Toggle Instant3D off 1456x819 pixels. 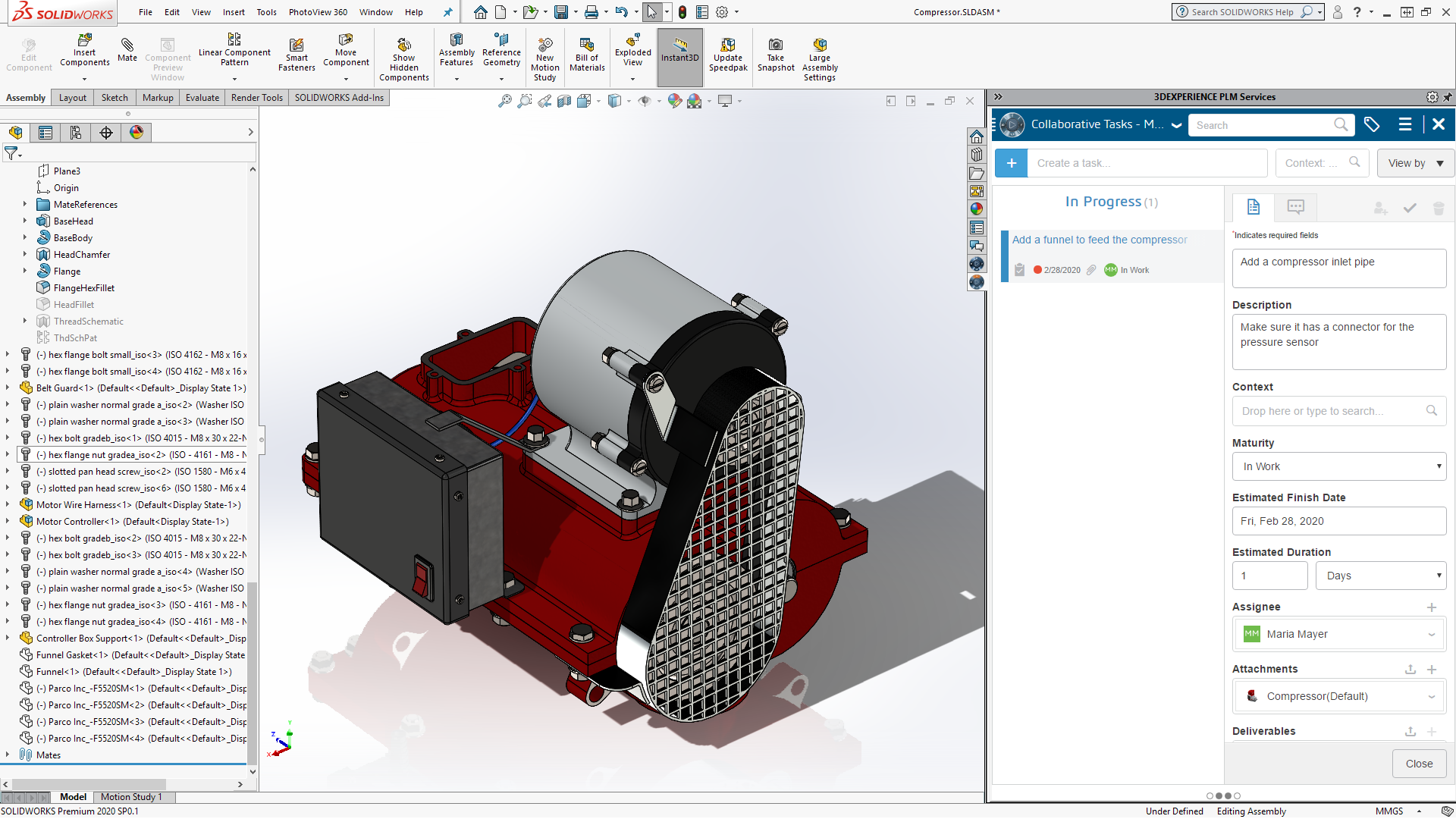coord(679,53)
